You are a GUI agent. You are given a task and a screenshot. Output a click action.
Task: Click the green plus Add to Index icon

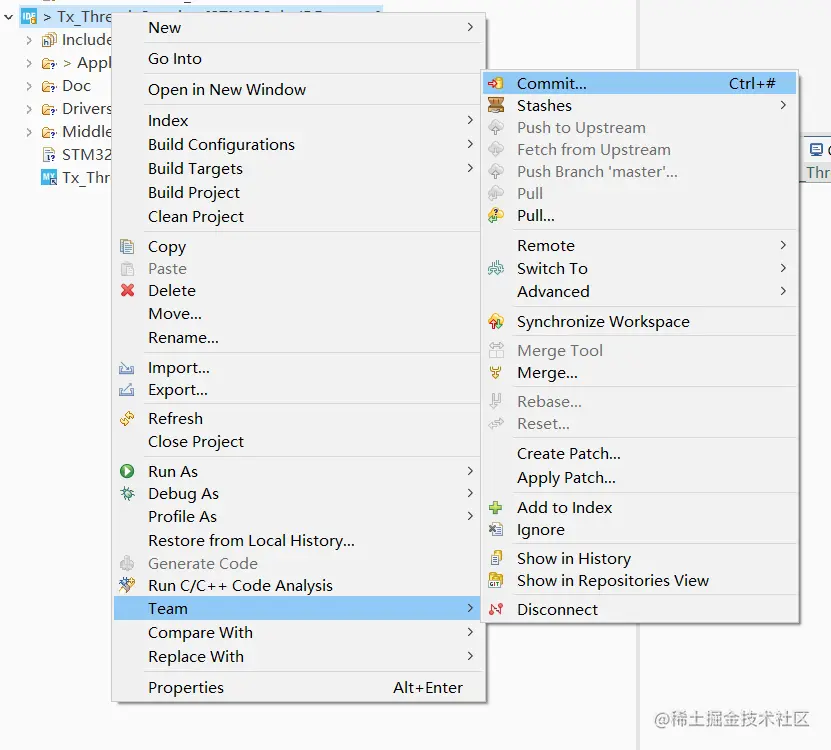[x=496, y=507]
